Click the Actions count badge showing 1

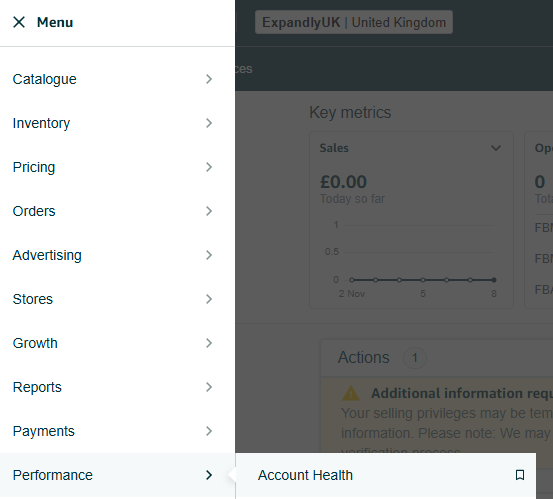415,358
